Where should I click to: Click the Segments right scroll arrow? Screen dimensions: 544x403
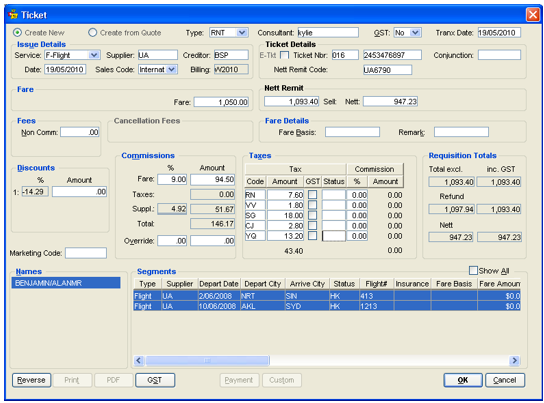tap(515, 360)
